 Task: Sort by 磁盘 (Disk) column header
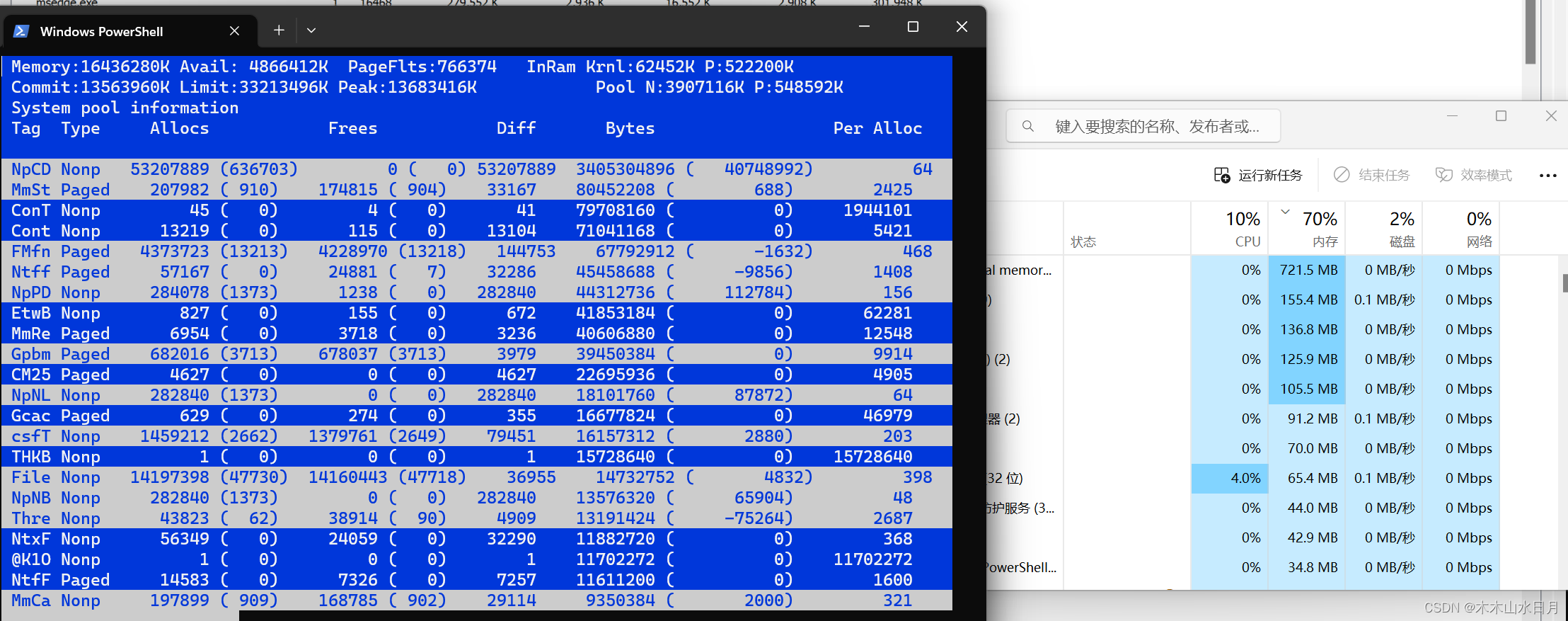click(x=1383, y=229)
